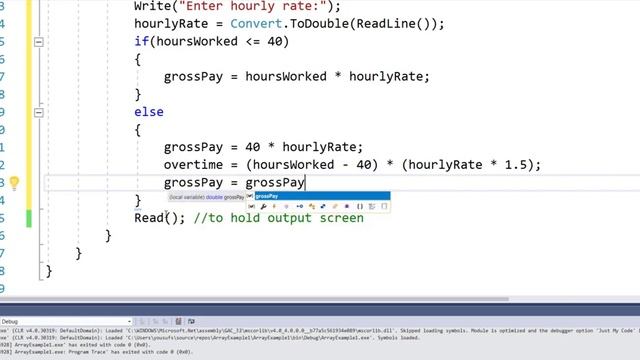Click Clear All icon in Output toolbar
The image size is (640, 360).
click(178, 322)
